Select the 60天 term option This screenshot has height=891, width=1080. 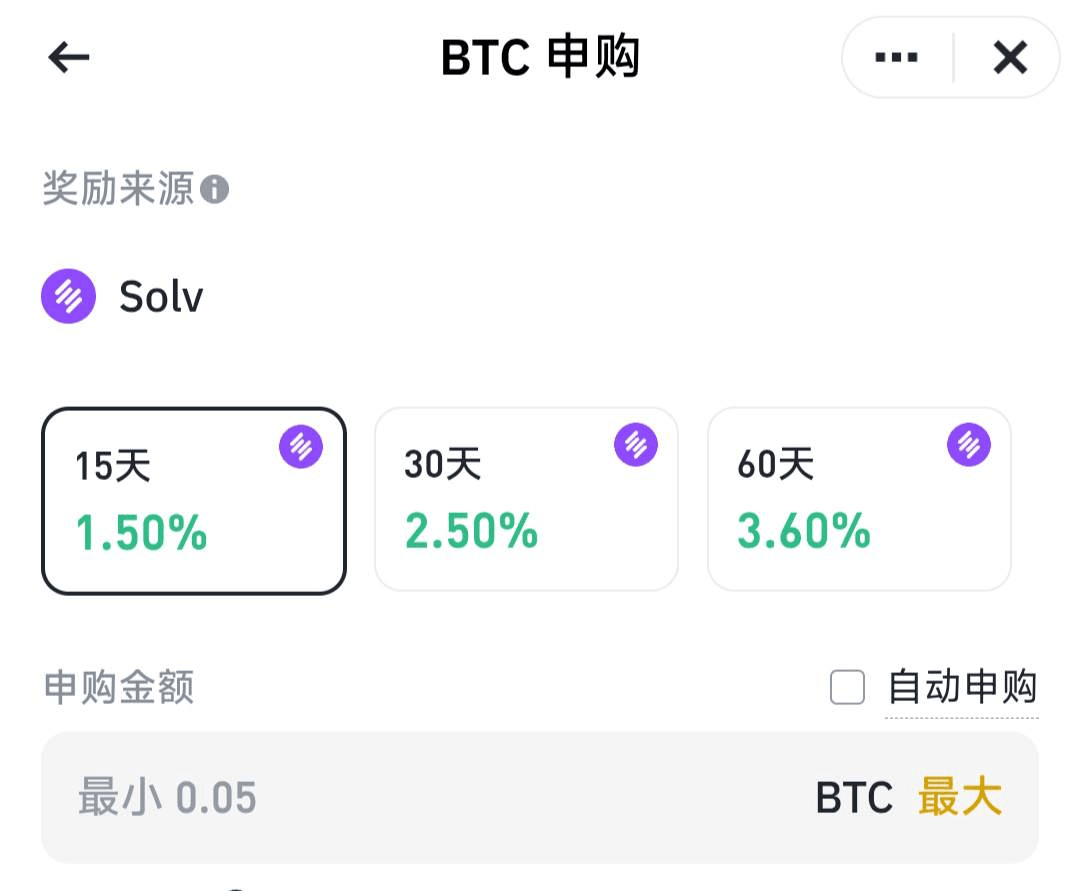[860, 499]
